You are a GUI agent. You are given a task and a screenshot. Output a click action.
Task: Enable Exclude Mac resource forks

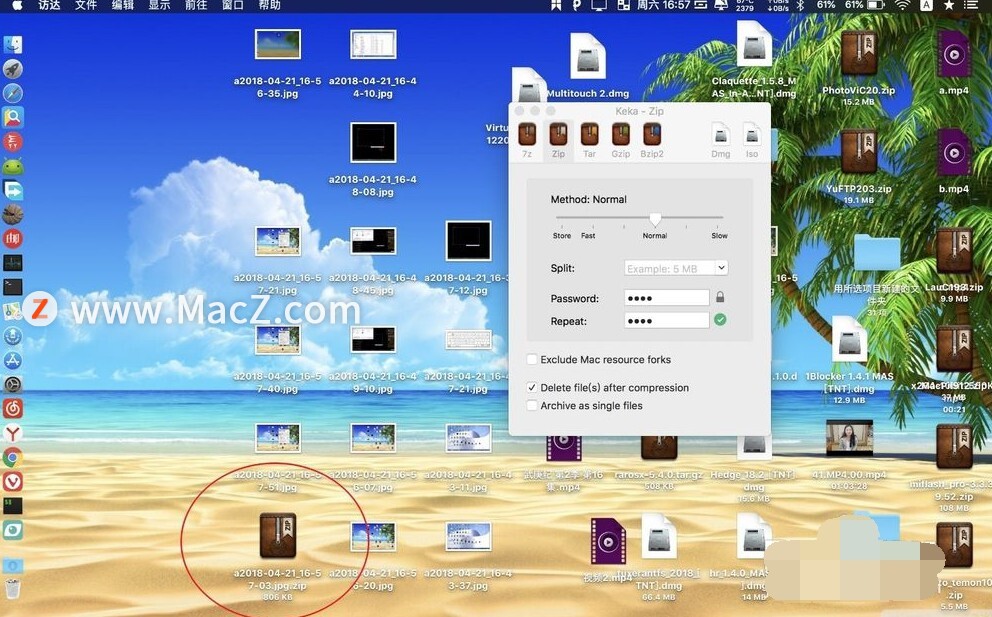[x=532, y=359]
